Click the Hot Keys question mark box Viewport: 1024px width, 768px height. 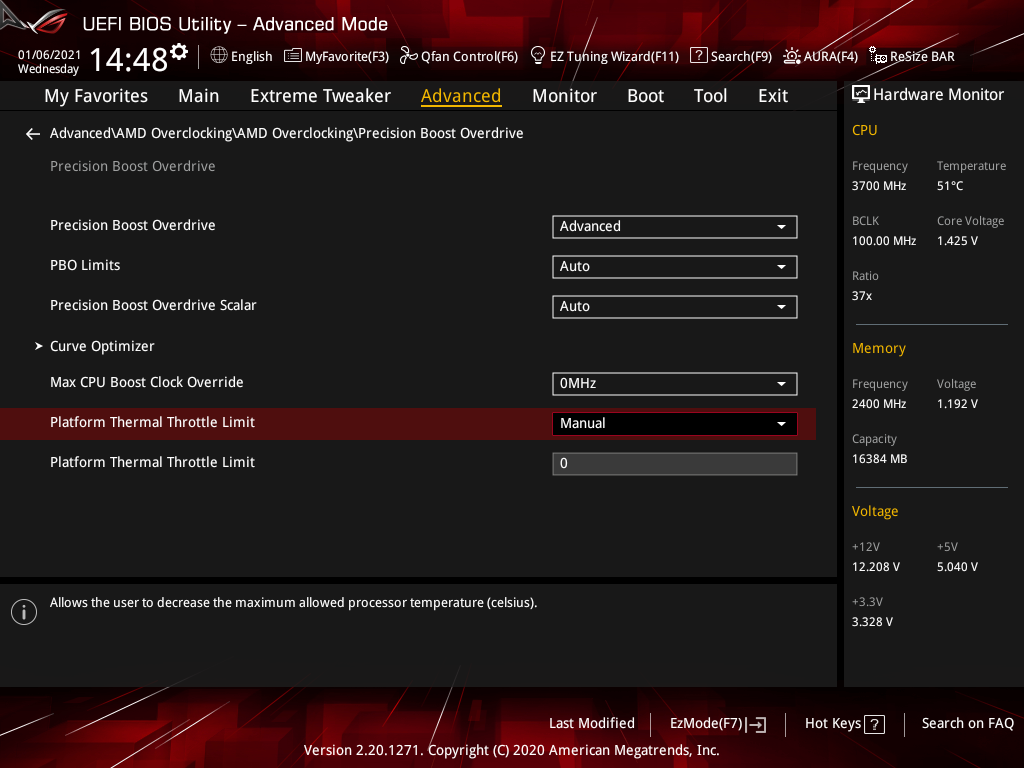tap(874, 724)
